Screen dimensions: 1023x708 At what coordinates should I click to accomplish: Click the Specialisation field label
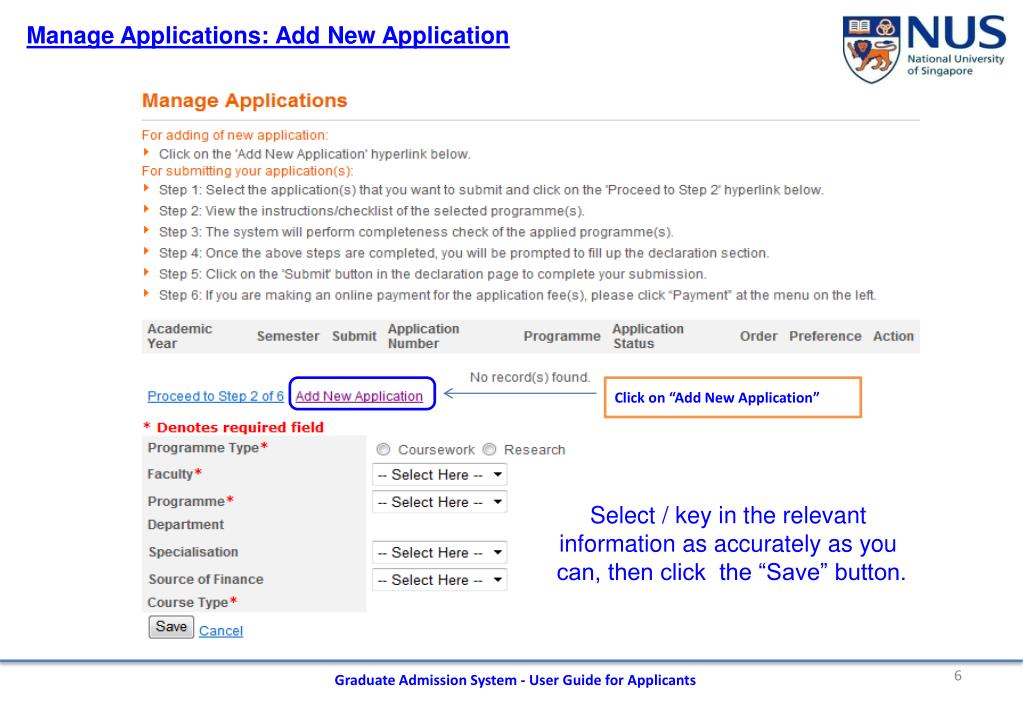coord(193,552)
